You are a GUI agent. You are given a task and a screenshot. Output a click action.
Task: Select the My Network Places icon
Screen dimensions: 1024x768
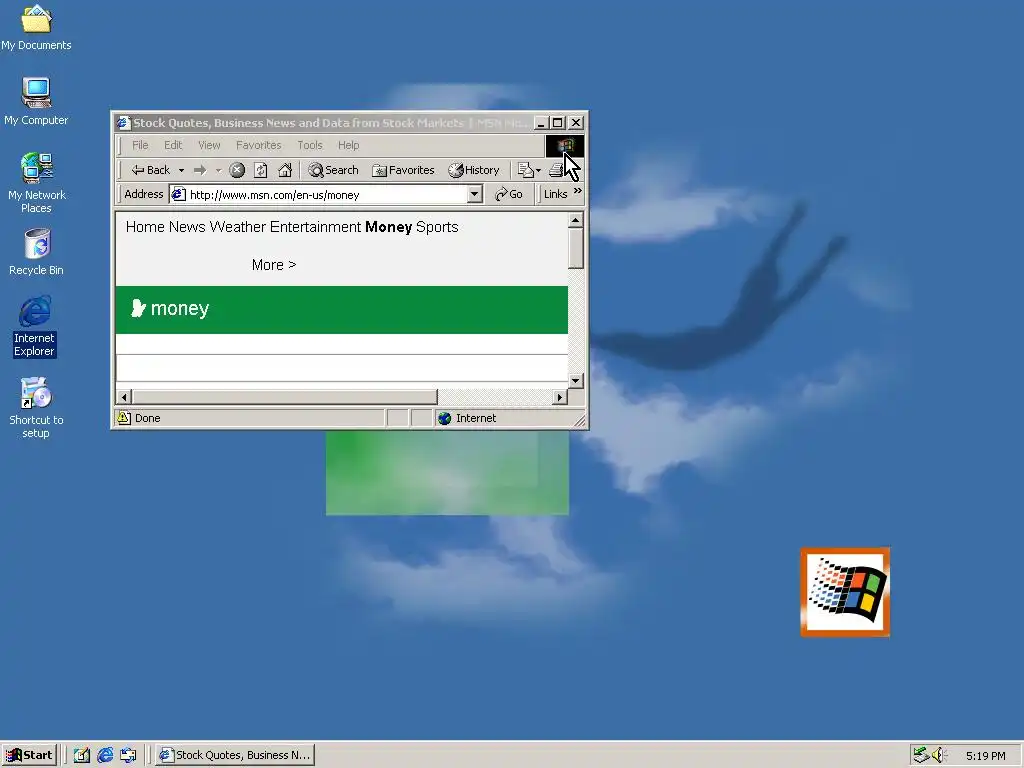point(36,183)
